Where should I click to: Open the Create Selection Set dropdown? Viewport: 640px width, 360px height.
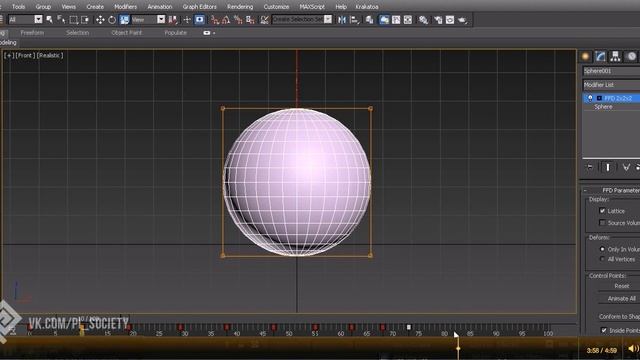(328, 19)
